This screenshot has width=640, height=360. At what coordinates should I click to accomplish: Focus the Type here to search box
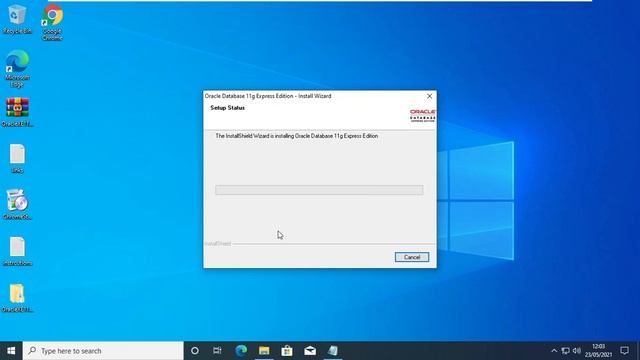(103, 351)
